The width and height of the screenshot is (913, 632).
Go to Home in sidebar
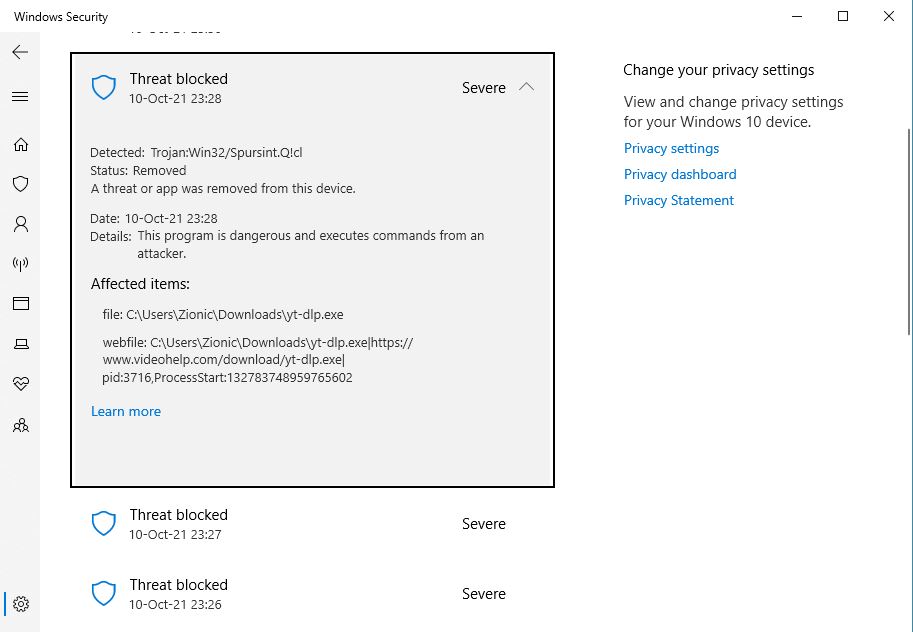(x=20, y=145)
